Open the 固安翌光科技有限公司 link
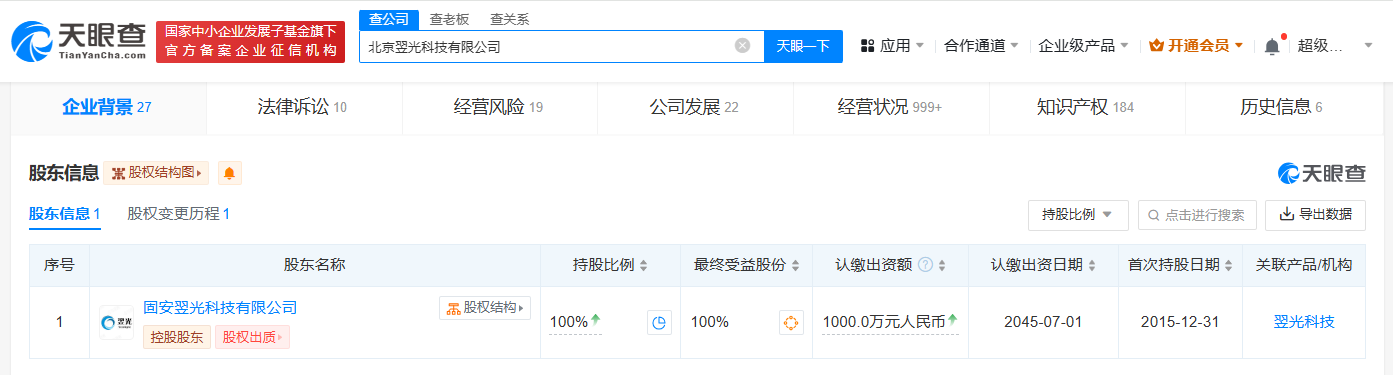The width and height of the screenshot is (1393, 375). pyautogui.click(x=220, y=308)
